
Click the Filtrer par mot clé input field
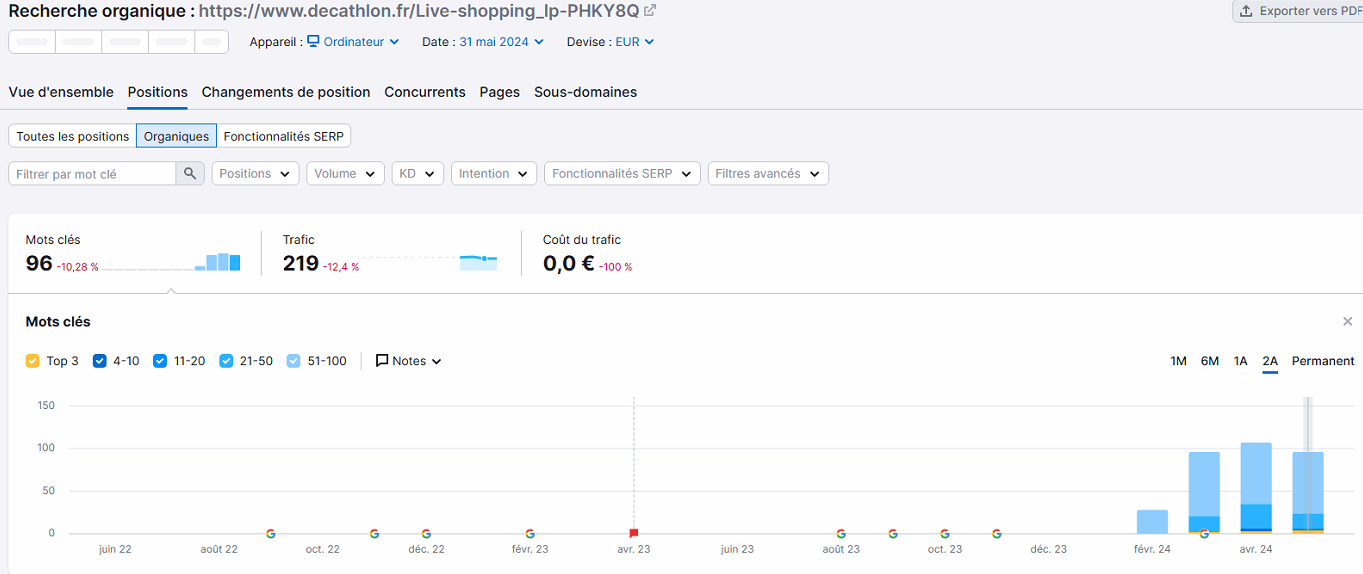[x=92, y=173]
